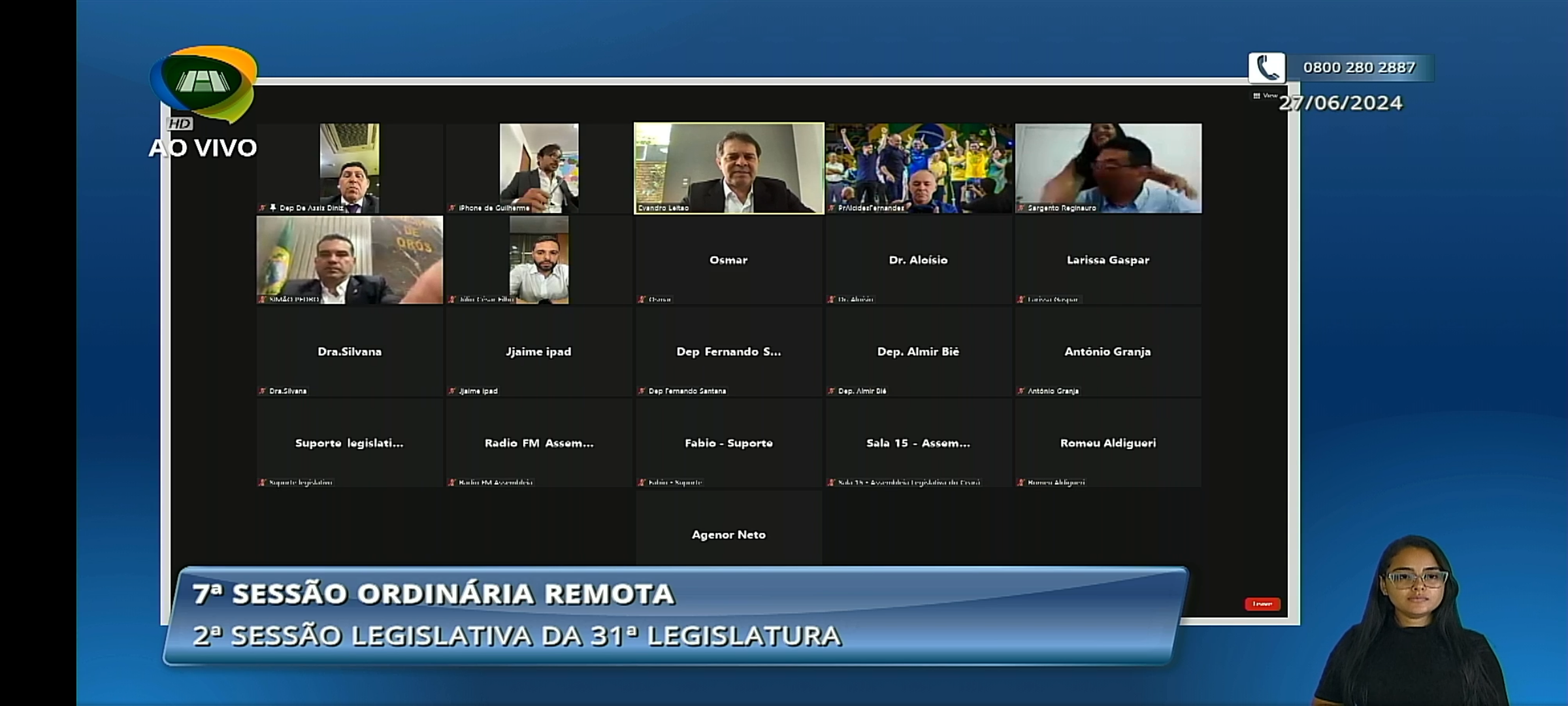The image size is (1568, 706).
Task: Select the SIMÃO PEDRO video tile
Action: (350, 260)
